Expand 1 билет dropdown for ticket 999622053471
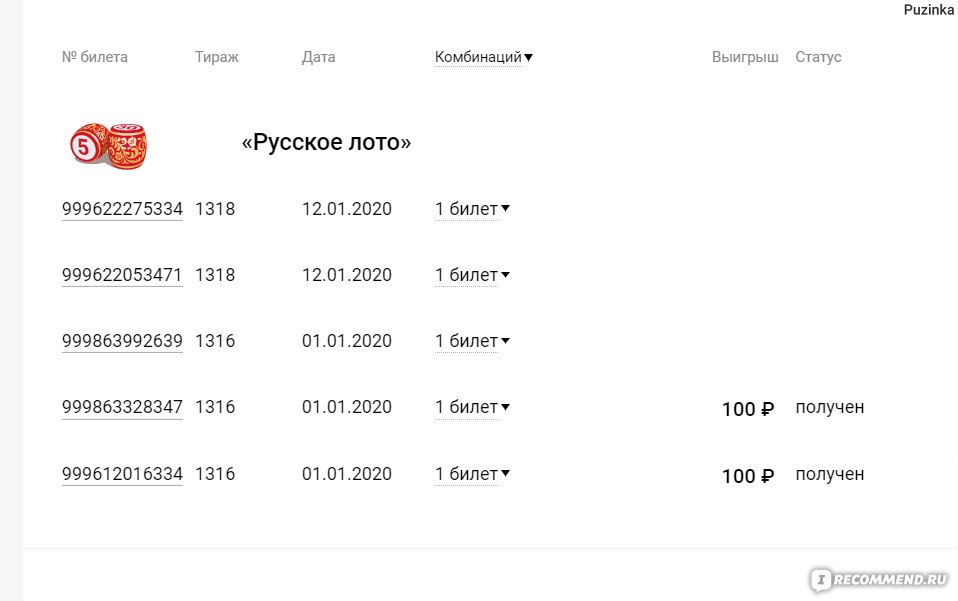 [472, 275]
